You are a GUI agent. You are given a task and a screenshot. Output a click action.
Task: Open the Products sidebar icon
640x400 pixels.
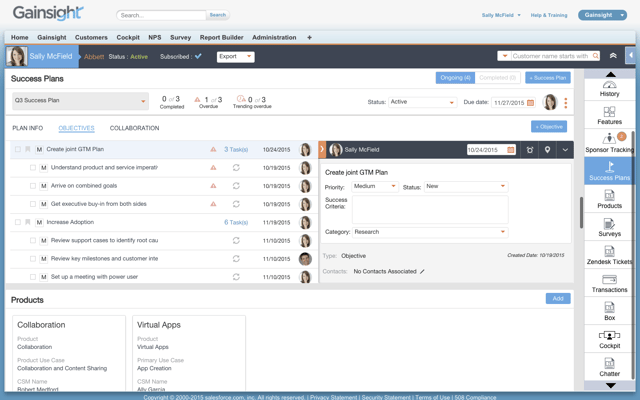pos(609,199)
